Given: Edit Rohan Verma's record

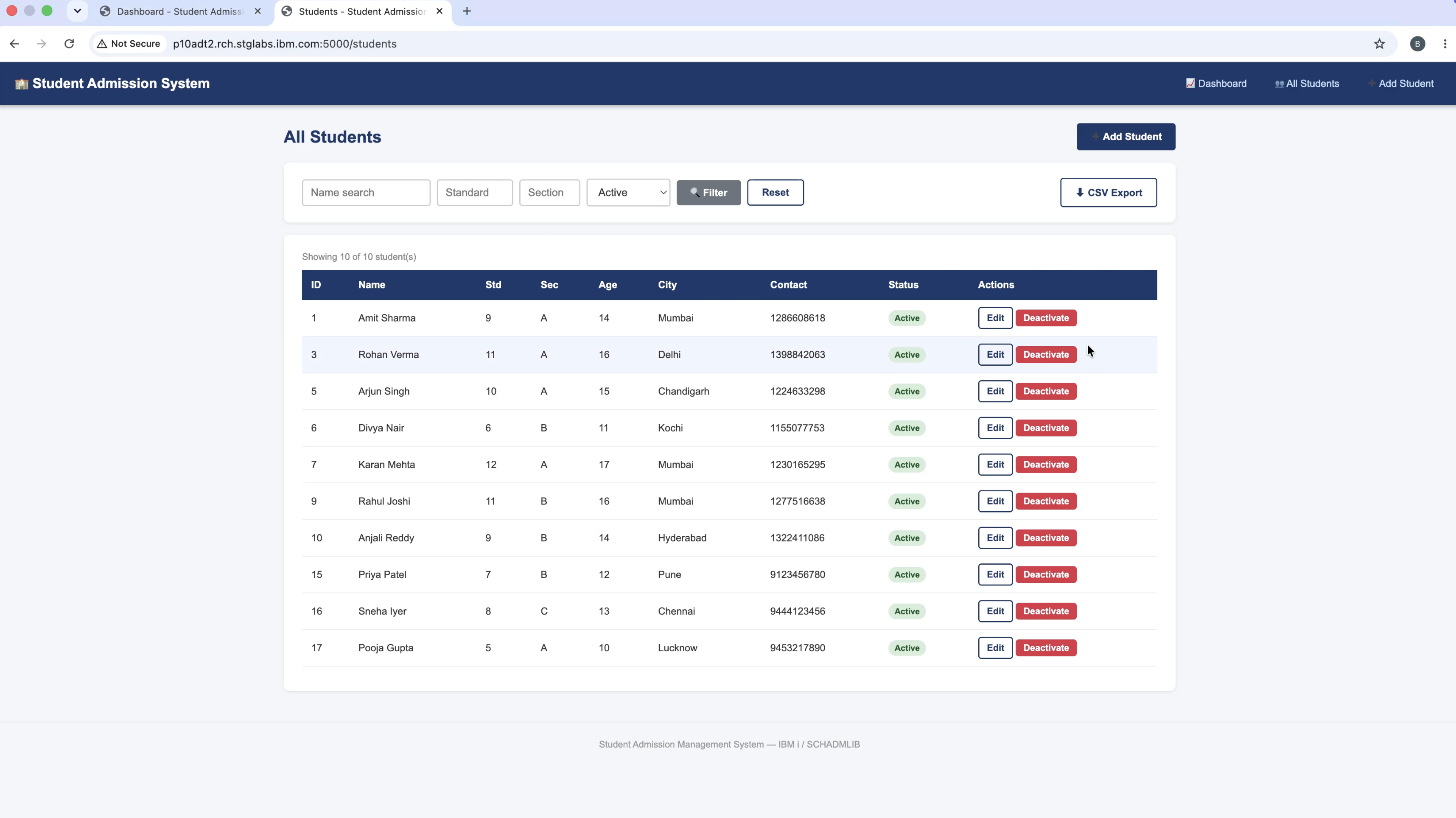Looking at the screenshot, I should pos(995,354).
